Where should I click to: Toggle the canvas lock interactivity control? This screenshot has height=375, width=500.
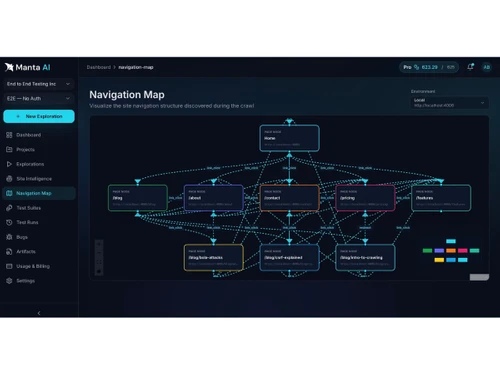coord(99,271)
